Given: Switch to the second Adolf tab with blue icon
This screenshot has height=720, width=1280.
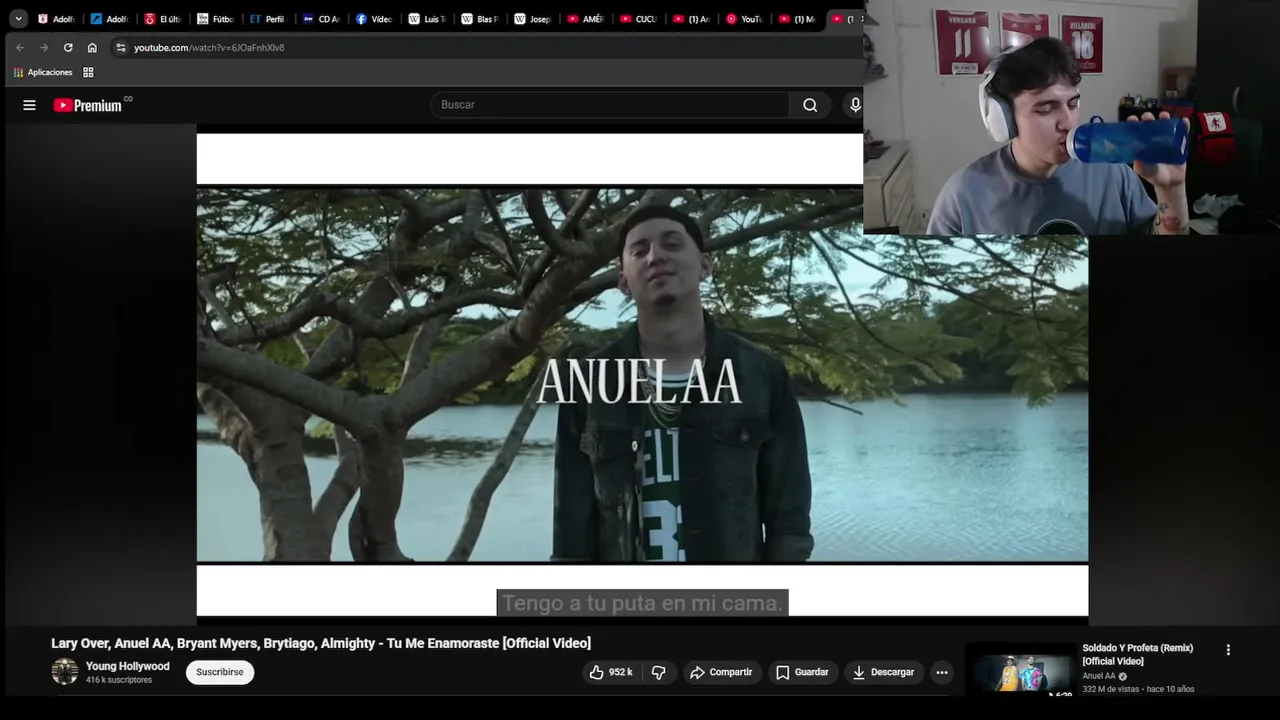Looking at the screenshot, I should pos(109,19).
